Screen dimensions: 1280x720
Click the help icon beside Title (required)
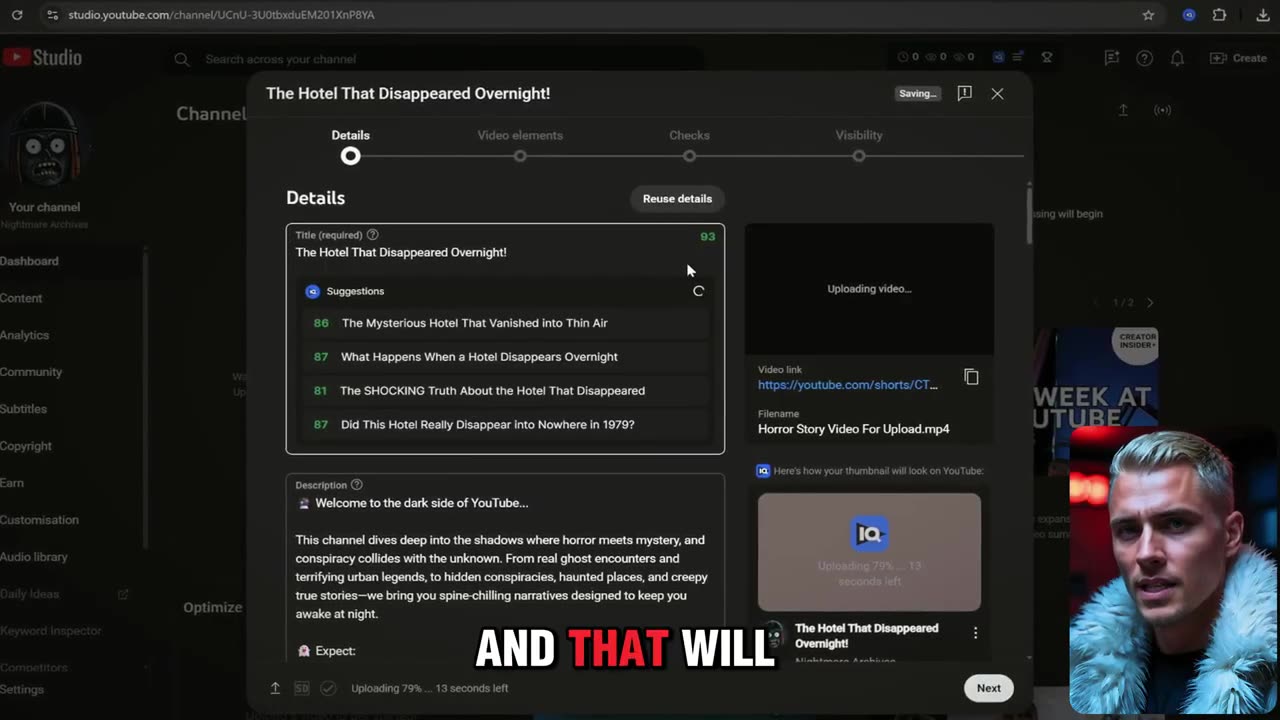click(372, 235)
